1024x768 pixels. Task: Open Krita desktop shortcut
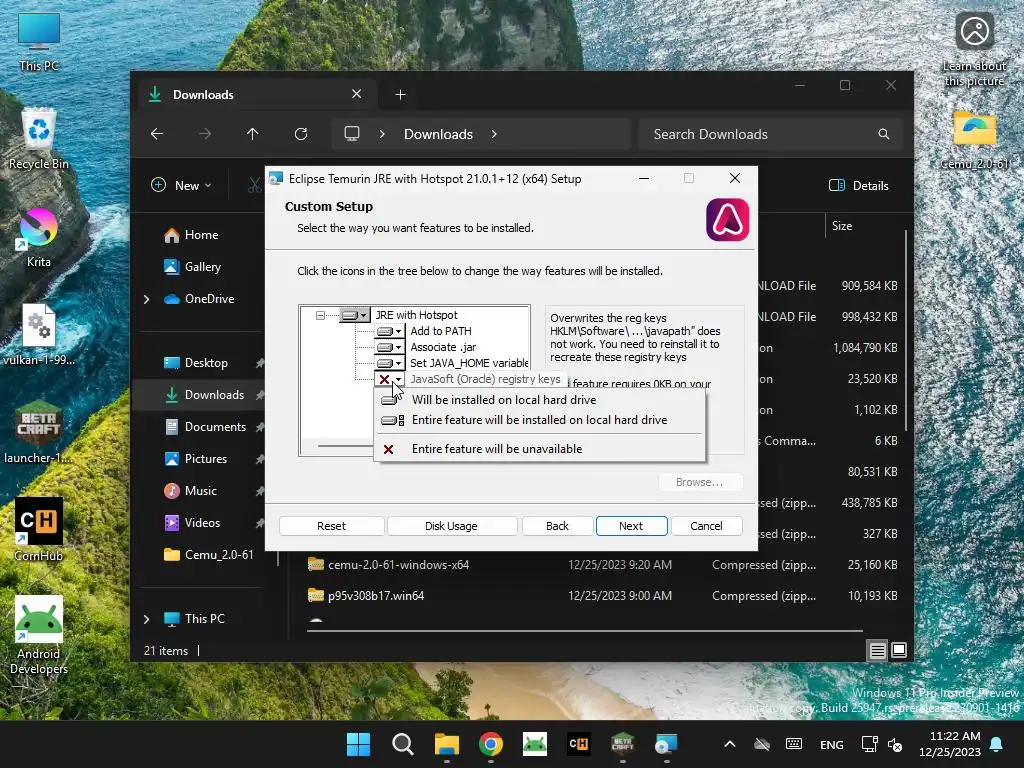[39, 237]
